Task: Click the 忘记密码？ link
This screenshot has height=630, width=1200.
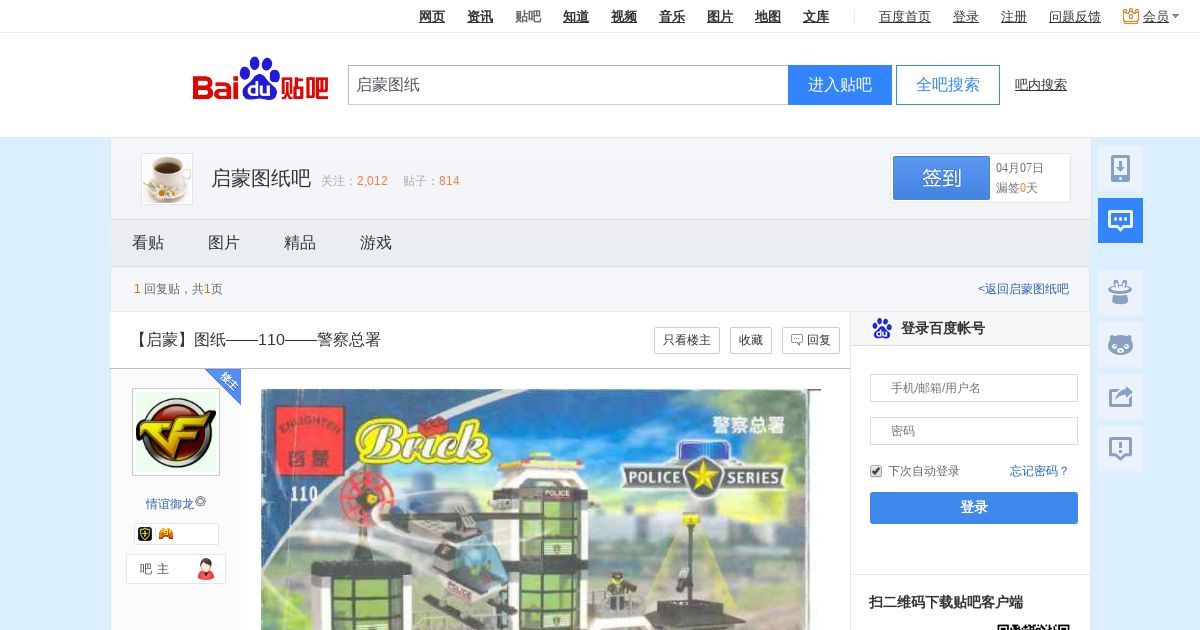Action: (1040, 471)
